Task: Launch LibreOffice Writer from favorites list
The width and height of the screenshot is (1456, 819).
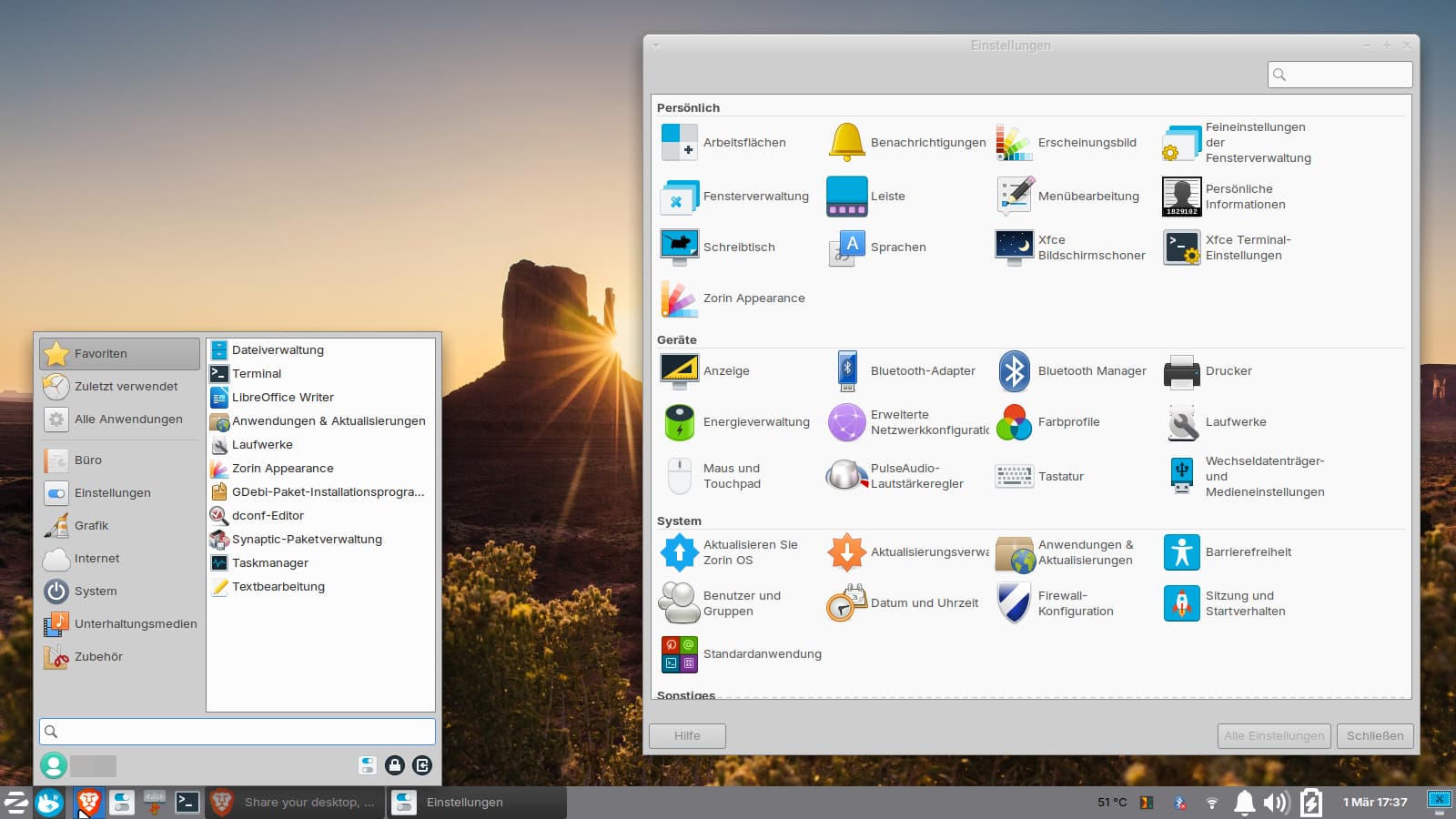Action: click(x=282, y=398)
